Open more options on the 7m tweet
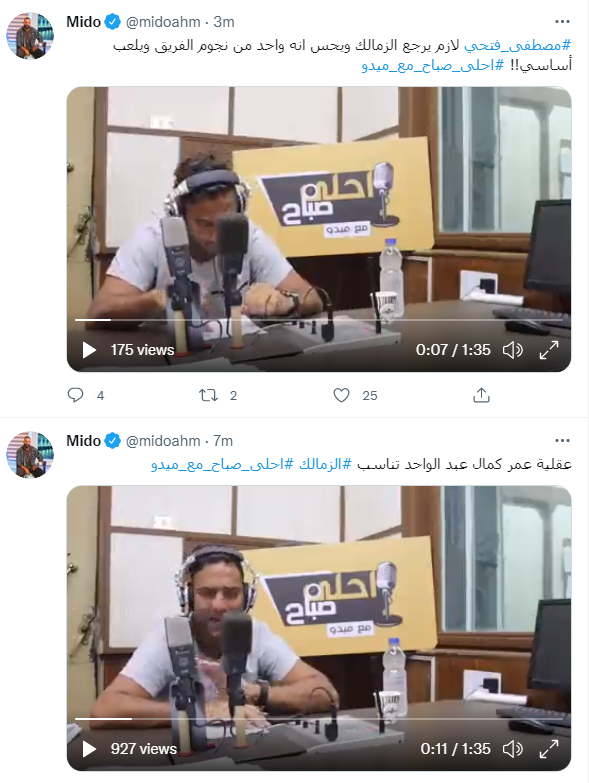 click(562, 440)
